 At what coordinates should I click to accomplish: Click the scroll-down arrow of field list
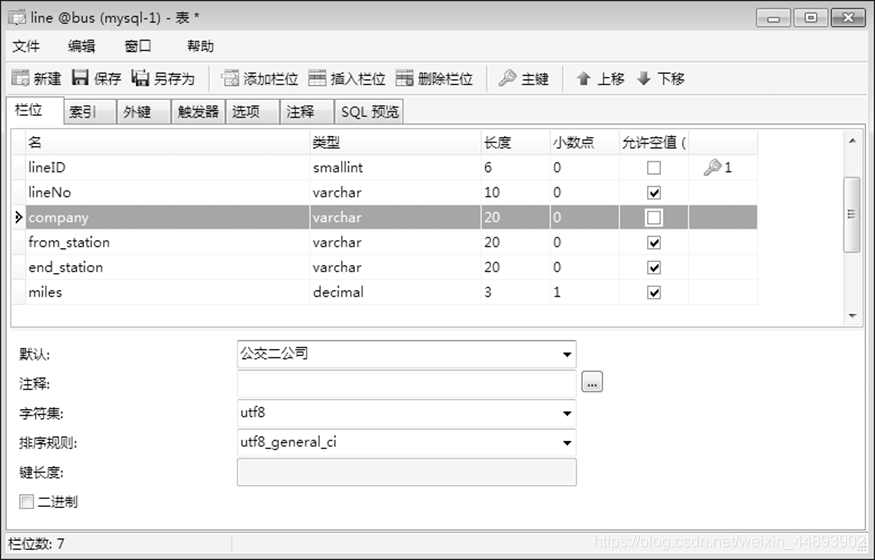(x=852, y=316)
